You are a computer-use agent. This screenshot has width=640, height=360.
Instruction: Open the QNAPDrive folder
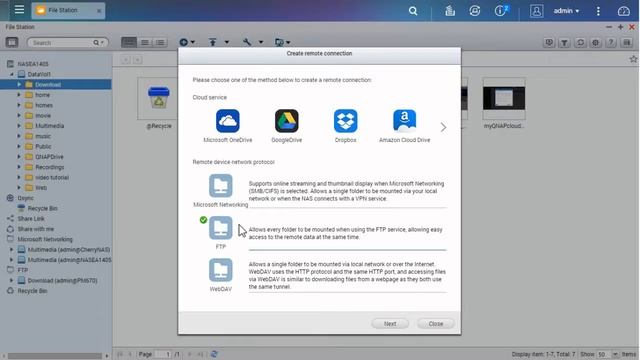click(49, 157)
